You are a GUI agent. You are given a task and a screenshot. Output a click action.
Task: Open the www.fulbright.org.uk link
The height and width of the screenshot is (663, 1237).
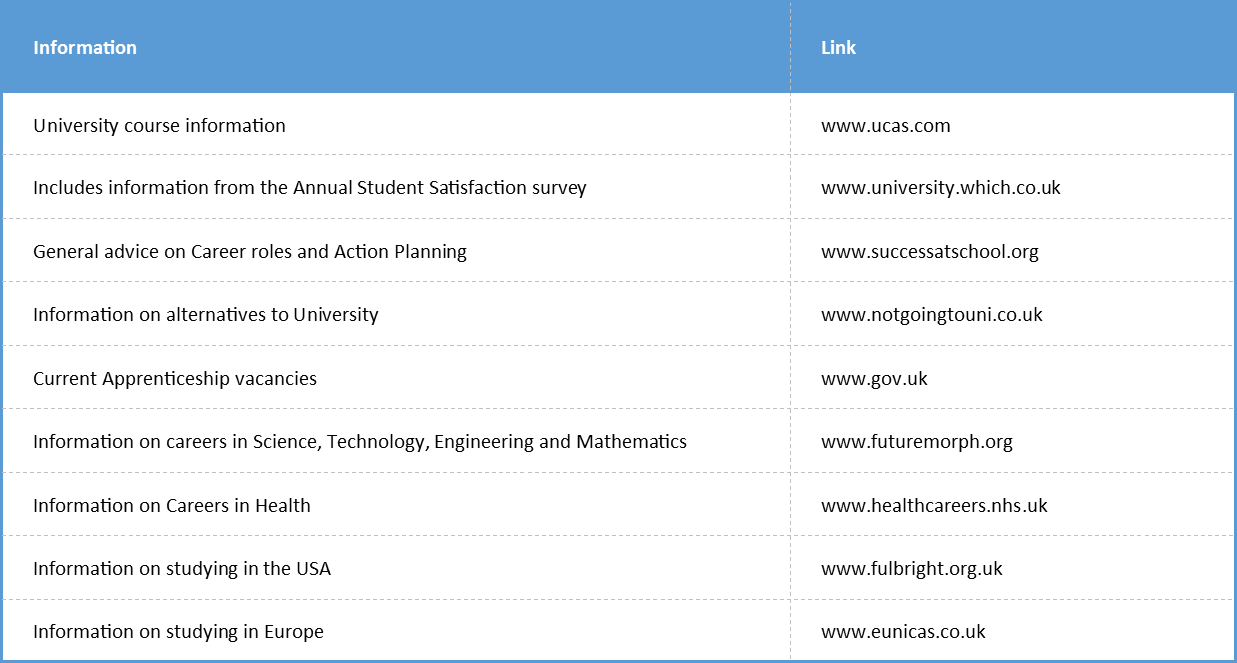point(911,569)
